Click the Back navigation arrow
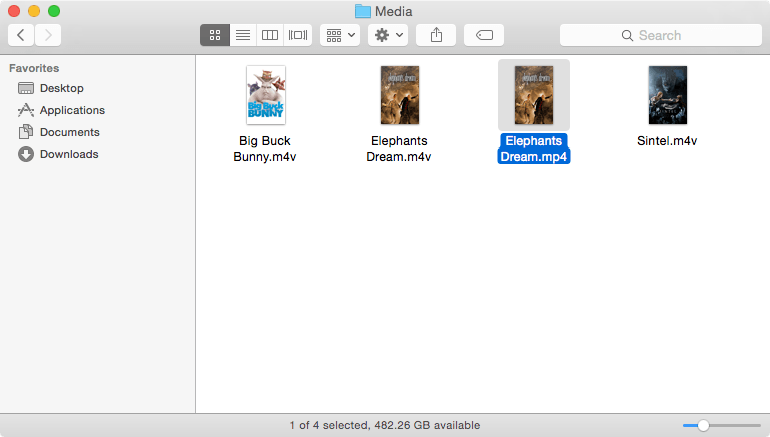This screenshot has height=437, width=770. 21,35
